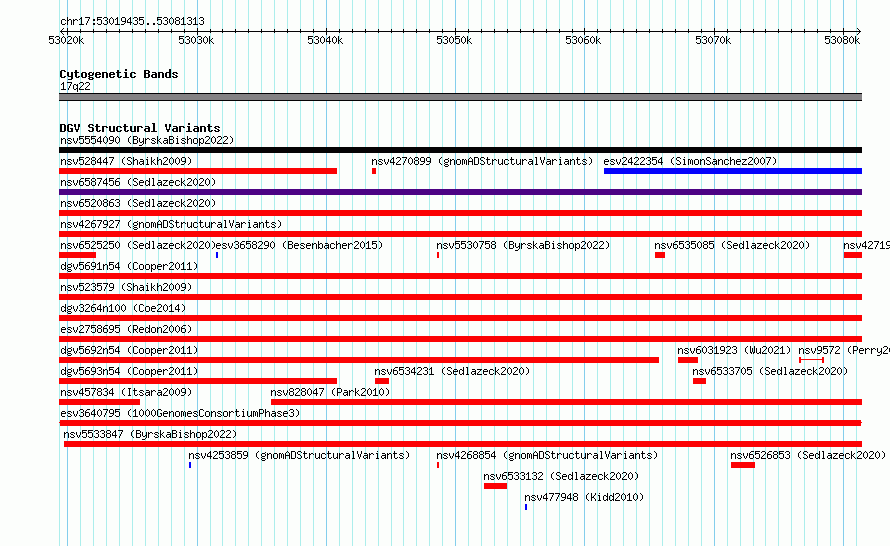Open nsv6534231 (Sedlazeck2020) label
The width and height of the screenshot is (890, 546).
click(452, 371)
